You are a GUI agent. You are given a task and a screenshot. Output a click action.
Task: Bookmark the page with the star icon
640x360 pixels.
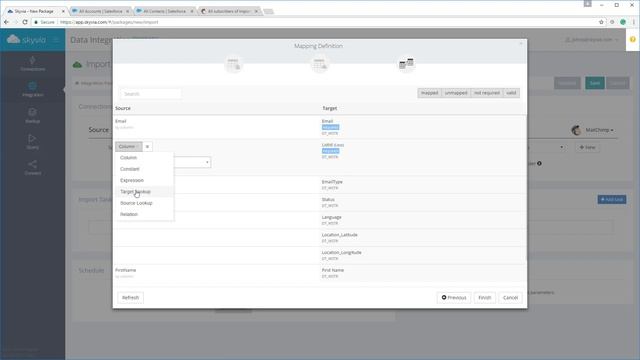(601, 22)
